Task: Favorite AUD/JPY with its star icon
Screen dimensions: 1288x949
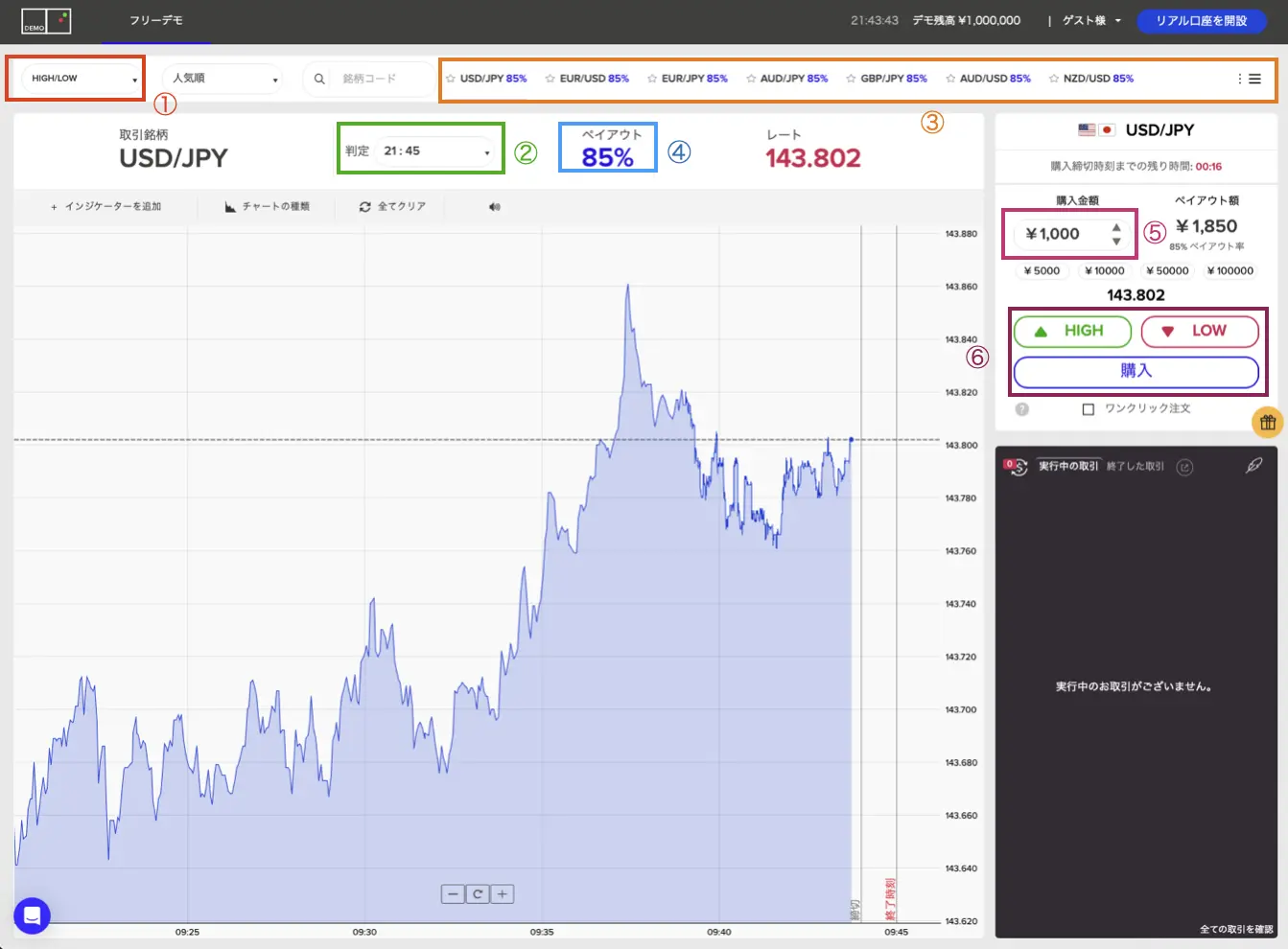Action: click(751, 79)
